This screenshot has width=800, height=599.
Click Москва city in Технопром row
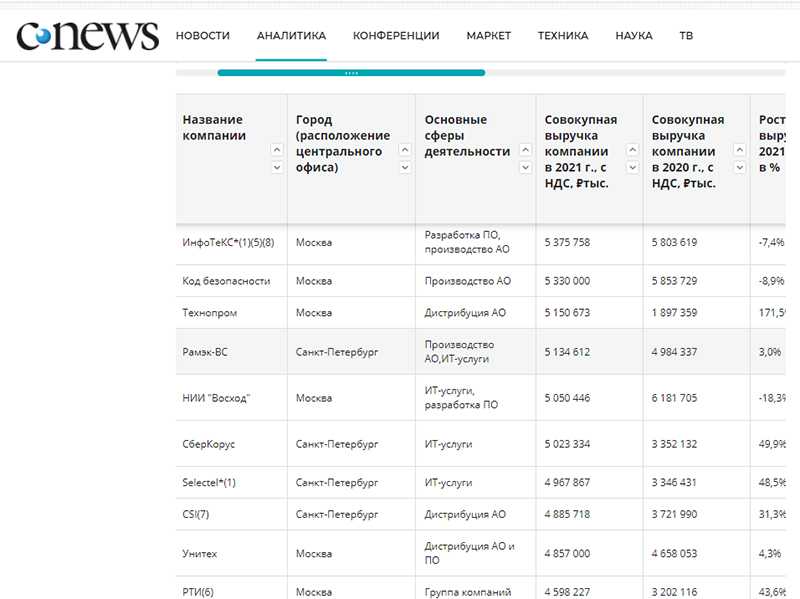314,312
